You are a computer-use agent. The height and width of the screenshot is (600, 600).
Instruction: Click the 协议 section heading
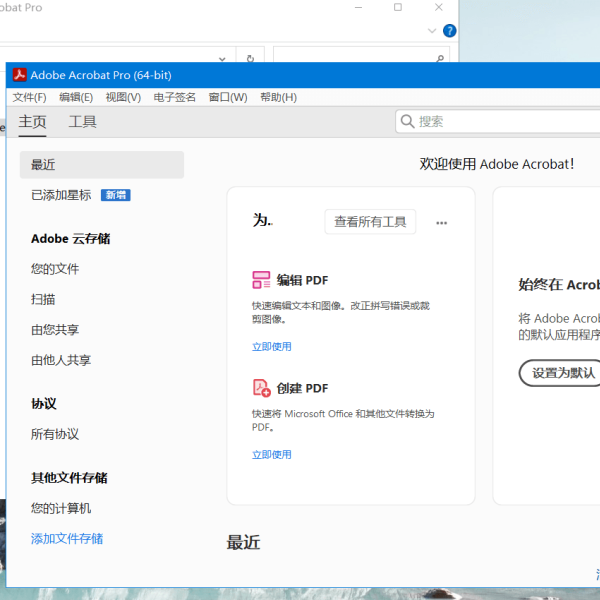44,404
